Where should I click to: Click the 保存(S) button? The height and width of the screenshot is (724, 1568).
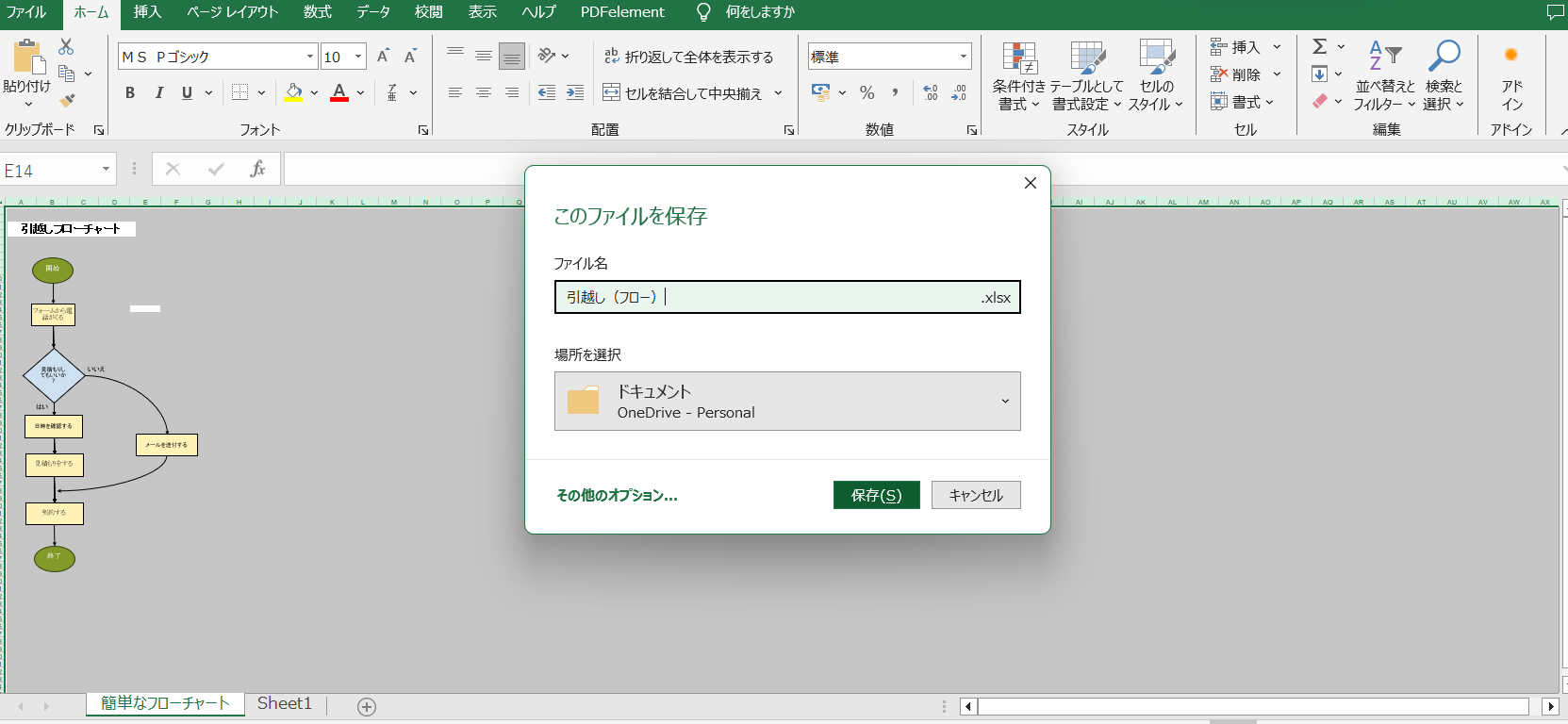tap(877, 495)
